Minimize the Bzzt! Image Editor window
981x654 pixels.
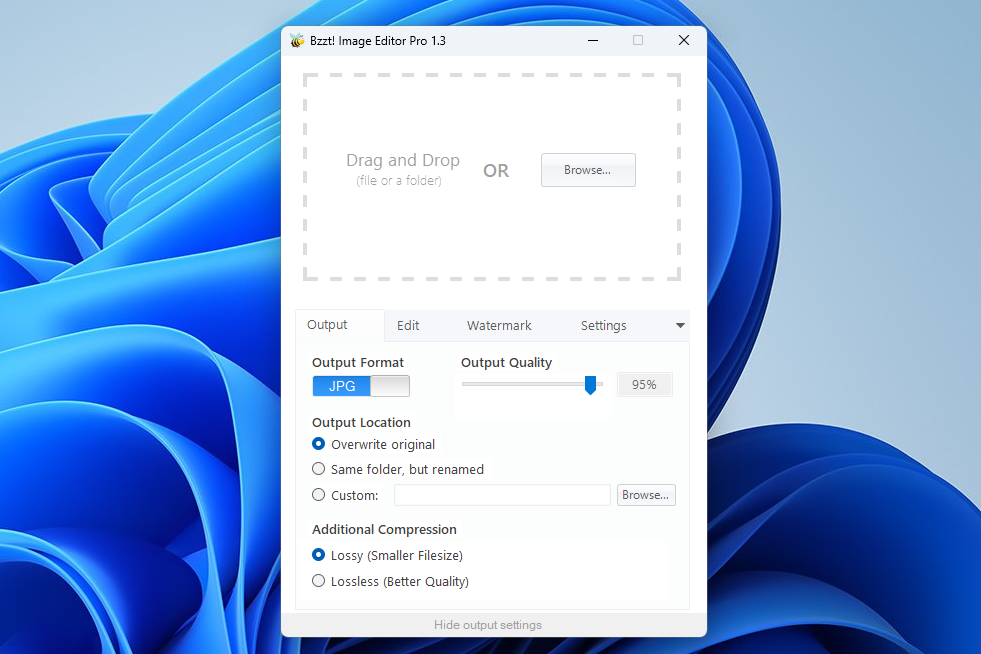pyautogui.click(x=592, y=40)
